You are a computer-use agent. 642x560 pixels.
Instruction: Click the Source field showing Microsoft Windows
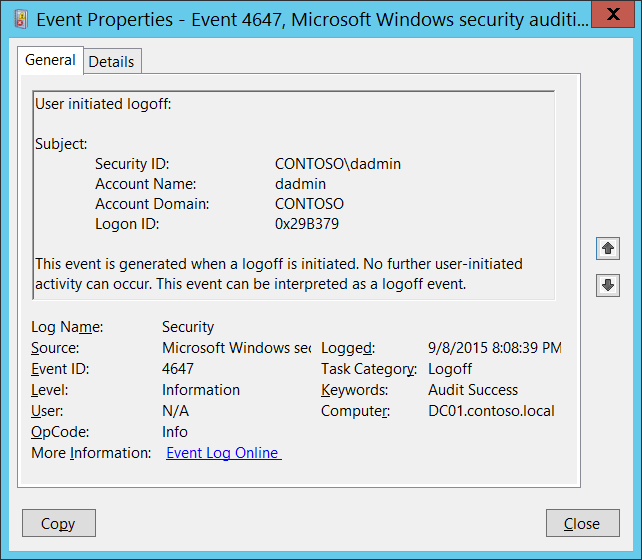tap(236, 348)
